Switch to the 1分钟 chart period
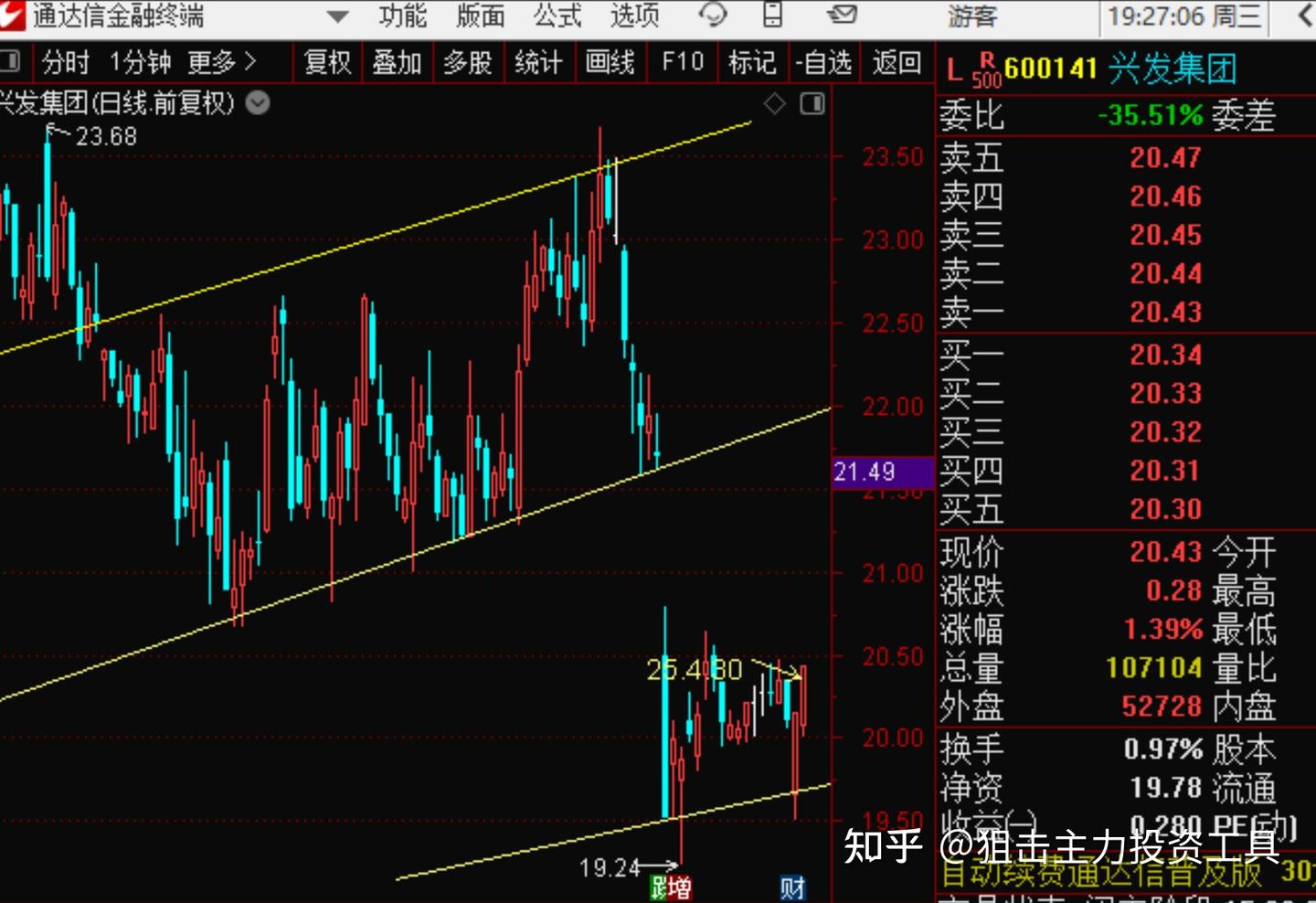The height and width of the screenshot is (903, 1316). 140,62
